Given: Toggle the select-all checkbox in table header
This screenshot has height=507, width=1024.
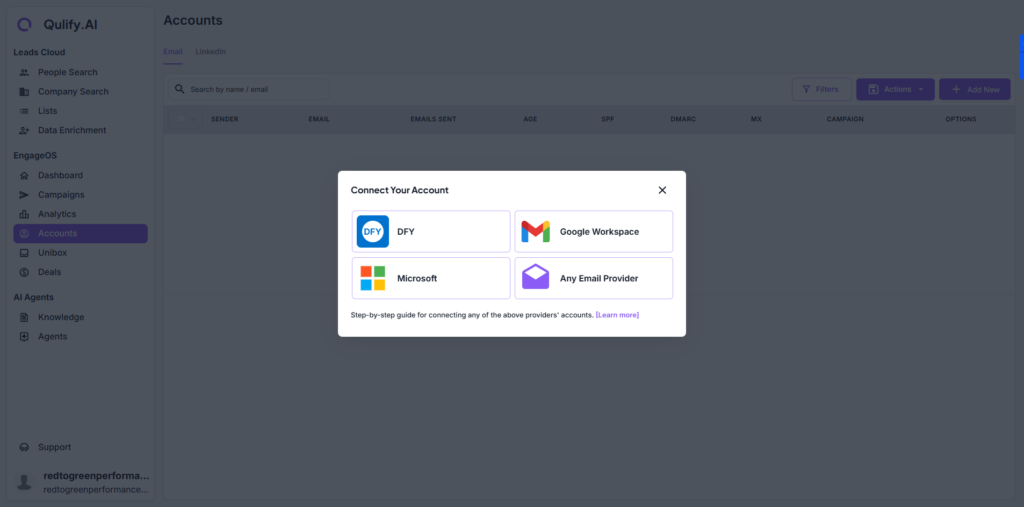Looking at the screenshot, I should click(x=181, y=120).
